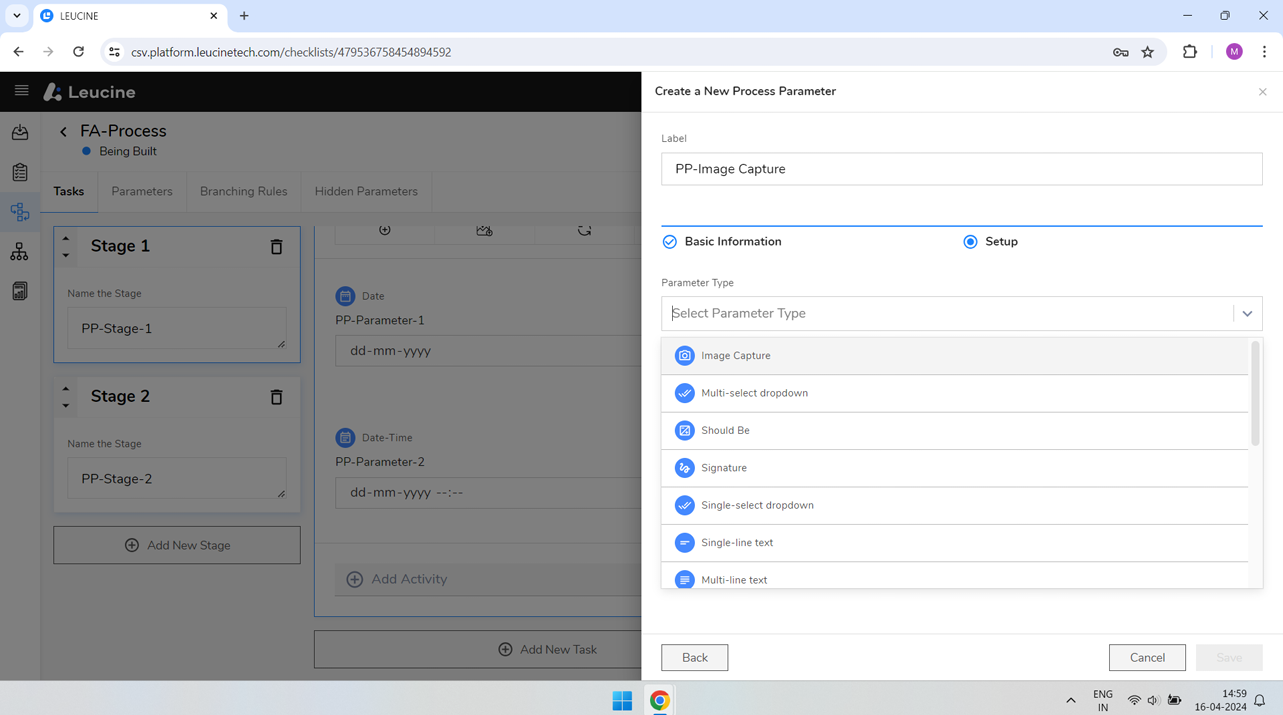This screenshot has height=715, width=1283.
Task: Choose Should Be parameter type
Action: tap(955, 431)
